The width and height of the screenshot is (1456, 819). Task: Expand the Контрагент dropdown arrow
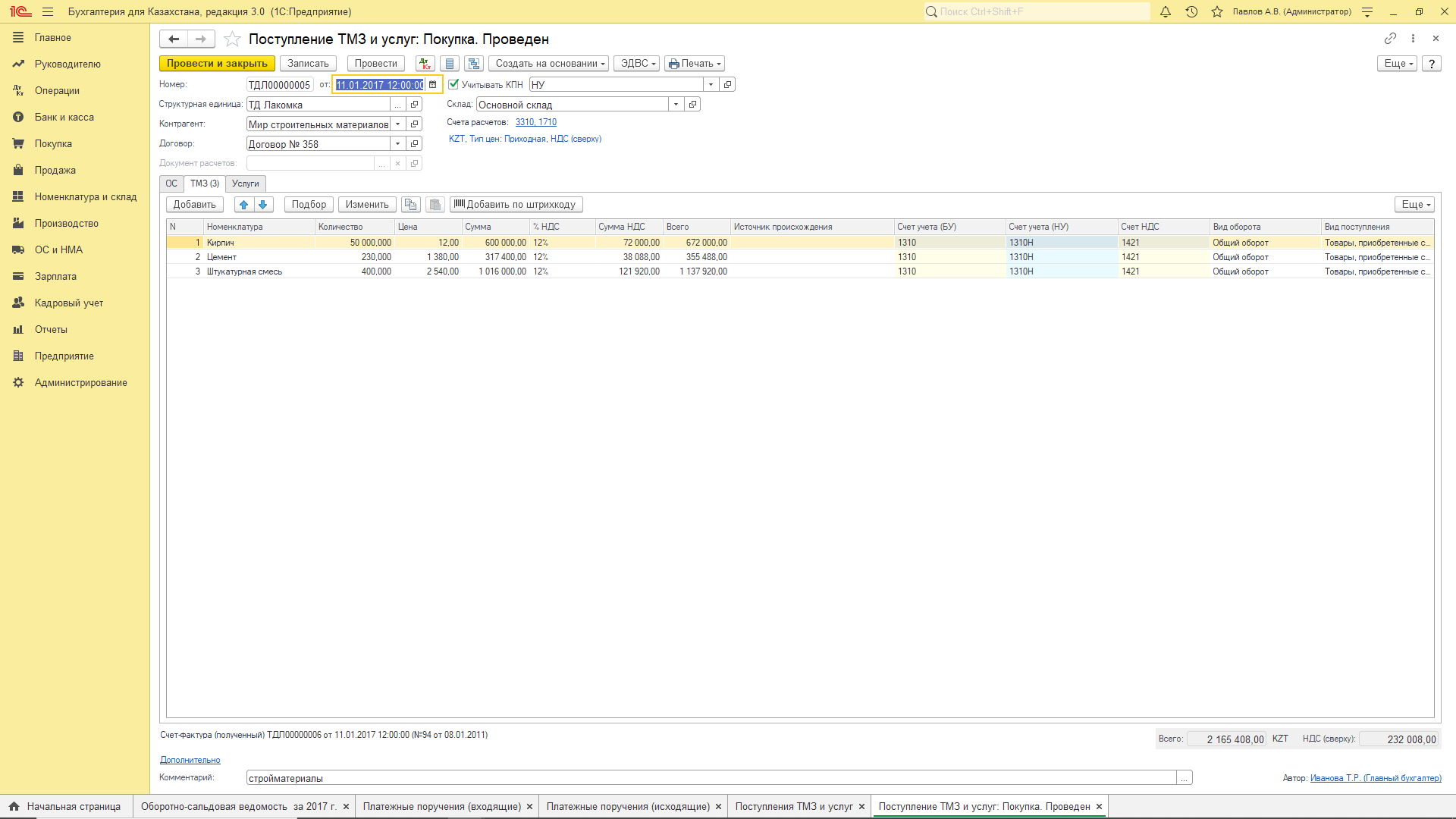point(397,124)
